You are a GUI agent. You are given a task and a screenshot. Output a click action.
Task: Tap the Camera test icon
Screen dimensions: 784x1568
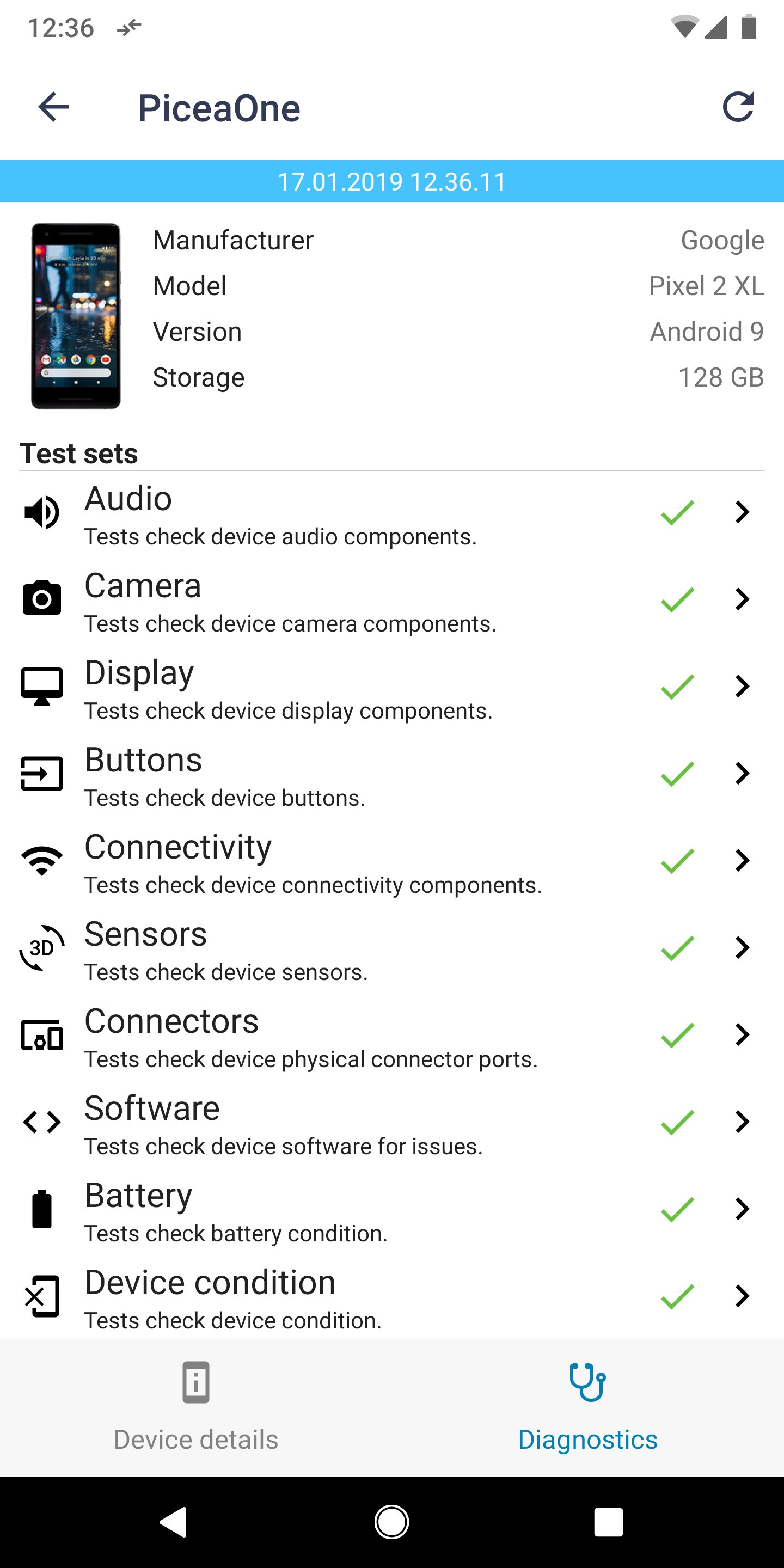click(x=41, y=599)
